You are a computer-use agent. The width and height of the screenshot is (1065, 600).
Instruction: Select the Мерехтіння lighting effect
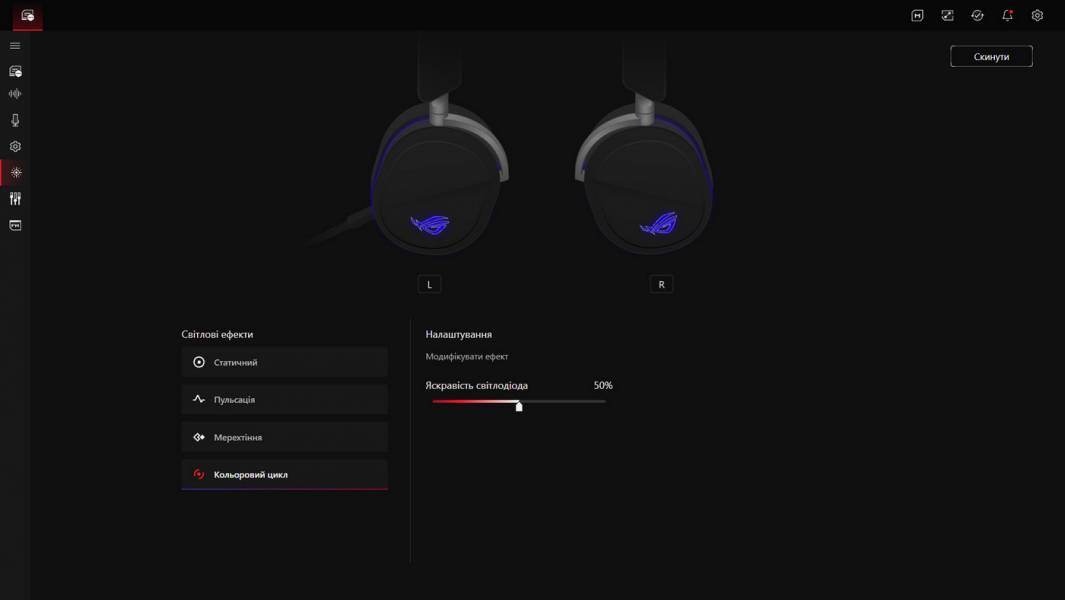coord(285,437)
